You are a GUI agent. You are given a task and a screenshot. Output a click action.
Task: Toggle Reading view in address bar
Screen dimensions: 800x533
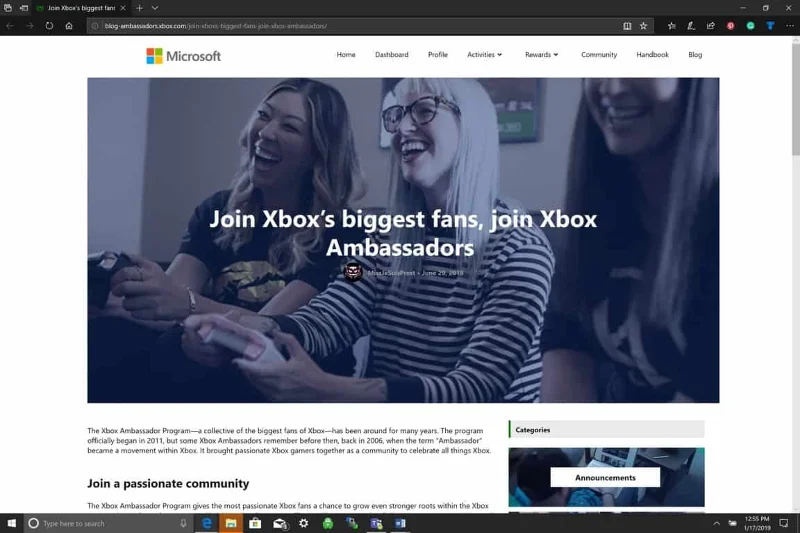[x=627, y=26]
